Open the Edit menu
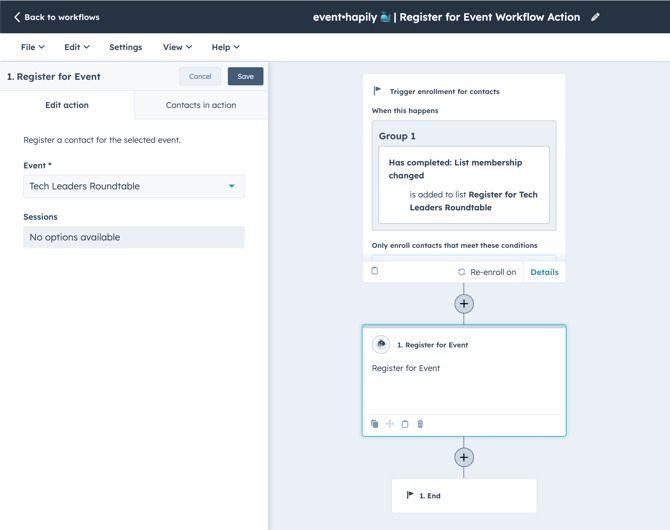Viewport: 670px width, 530px height. (77, 47)
